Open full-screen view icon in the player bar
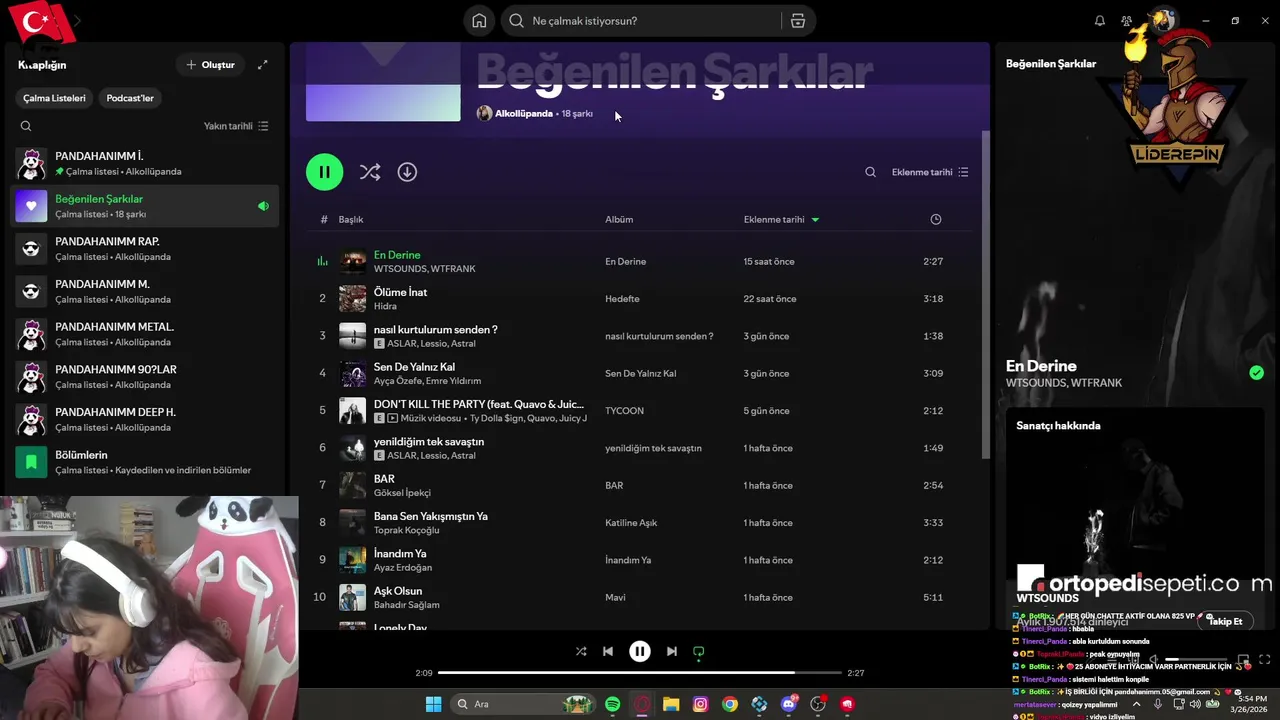The width and height of the screenshot is (1280, 720). [x=1264, y=660]
